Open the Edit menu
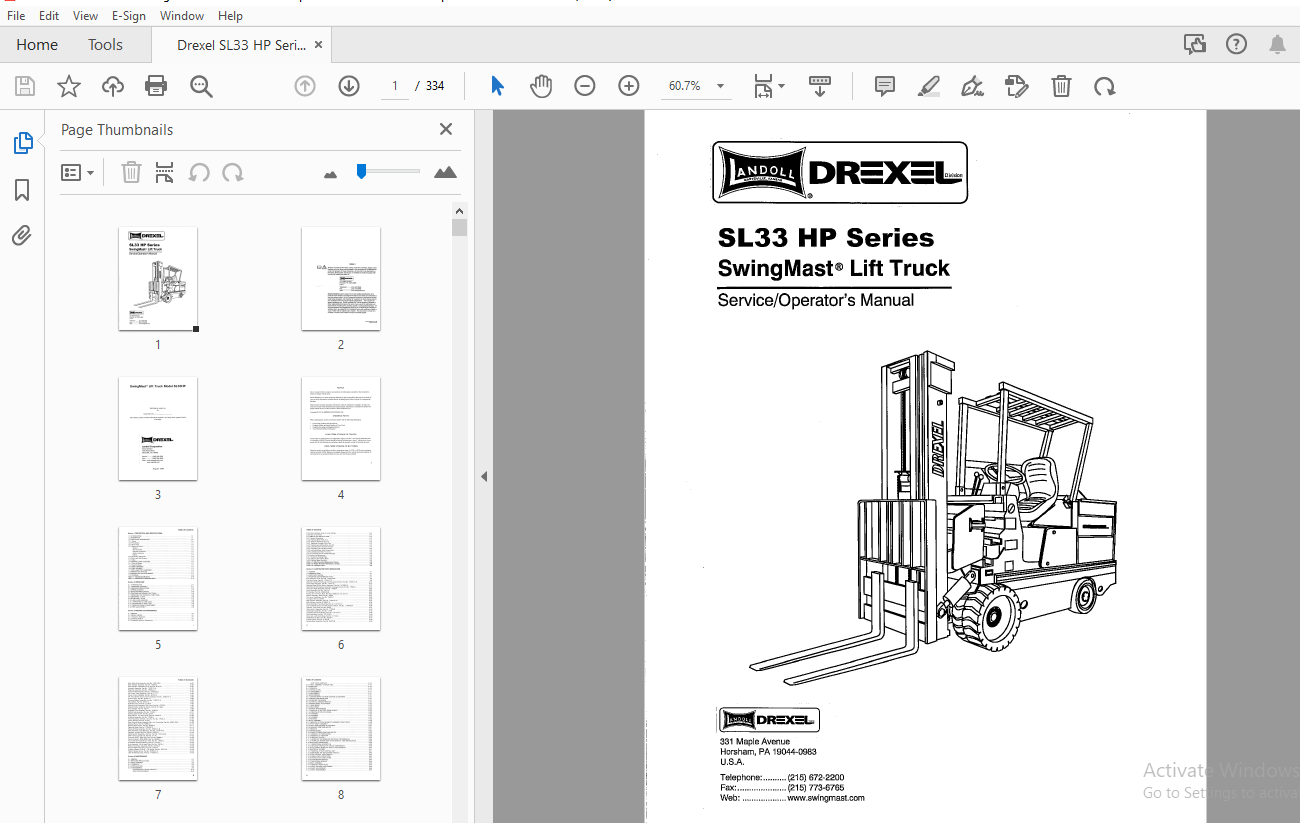Viewport: 1300px width, 823px height. tap(49, 16)
